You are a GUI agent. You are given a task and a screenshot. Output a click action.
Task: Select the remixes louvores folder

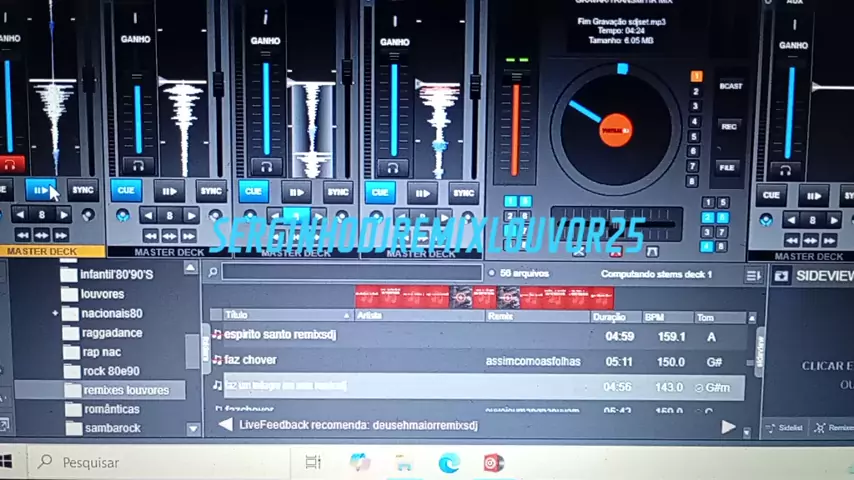click(126, 390)
